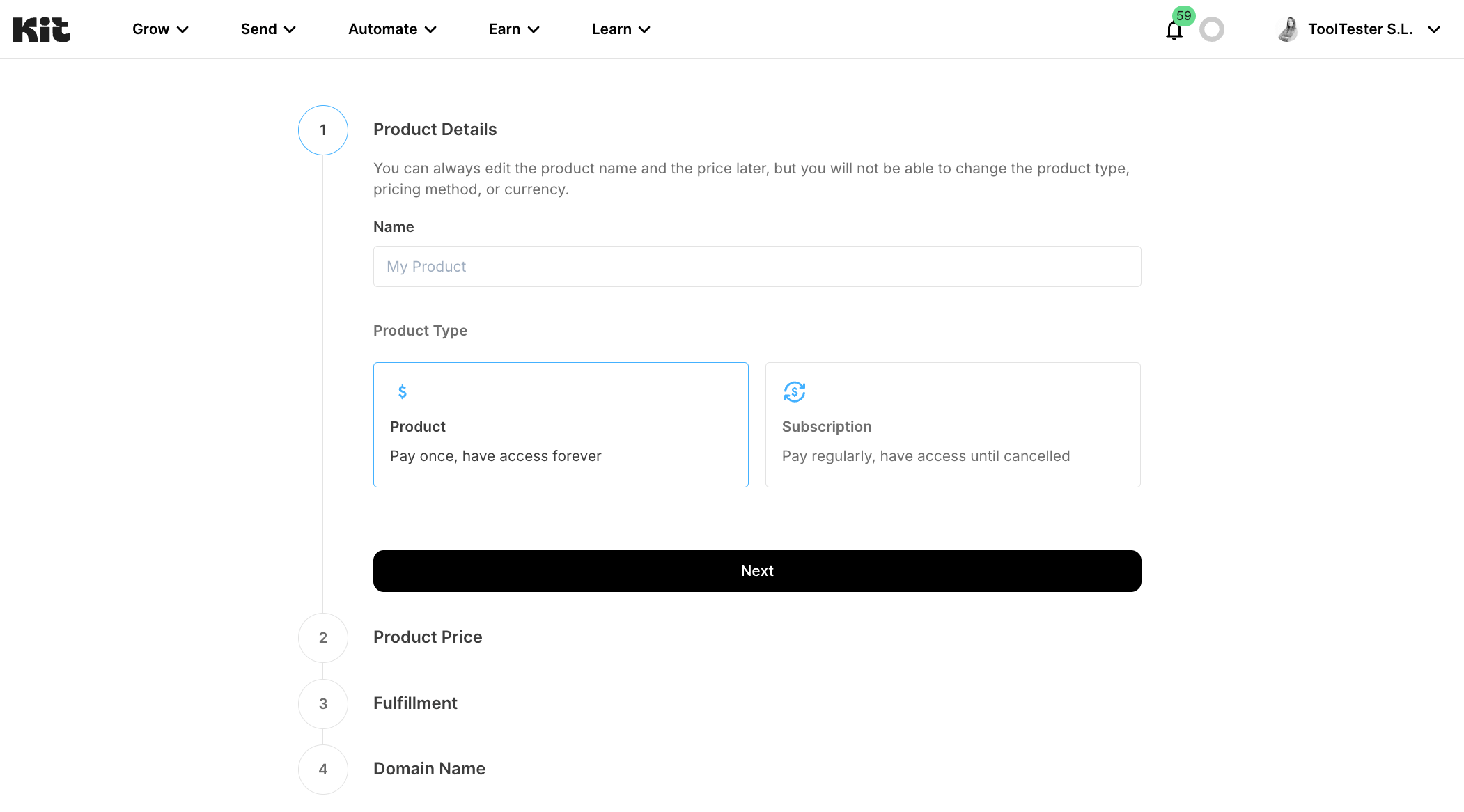1464x812 pixels.
Task: Open the Earn menu
Action: [515, 29]
